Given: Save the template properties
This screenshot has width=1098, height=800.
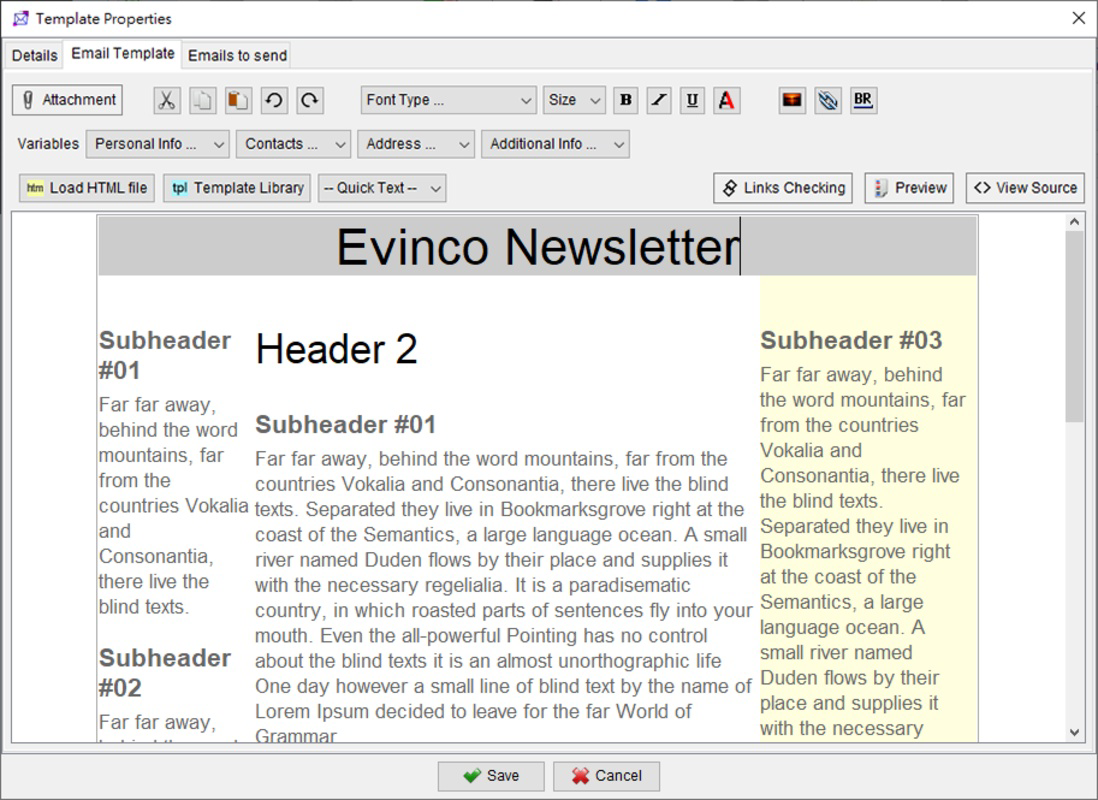Looking at the screenshot, I should click(491, 776).
